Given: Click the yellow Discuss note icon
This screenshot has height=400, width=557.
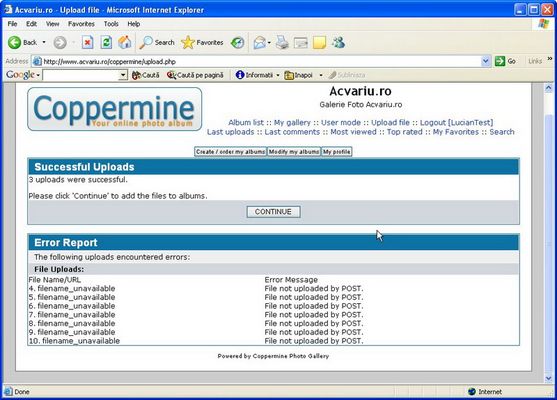Looking at the screenshot, I should coord(319,43).
